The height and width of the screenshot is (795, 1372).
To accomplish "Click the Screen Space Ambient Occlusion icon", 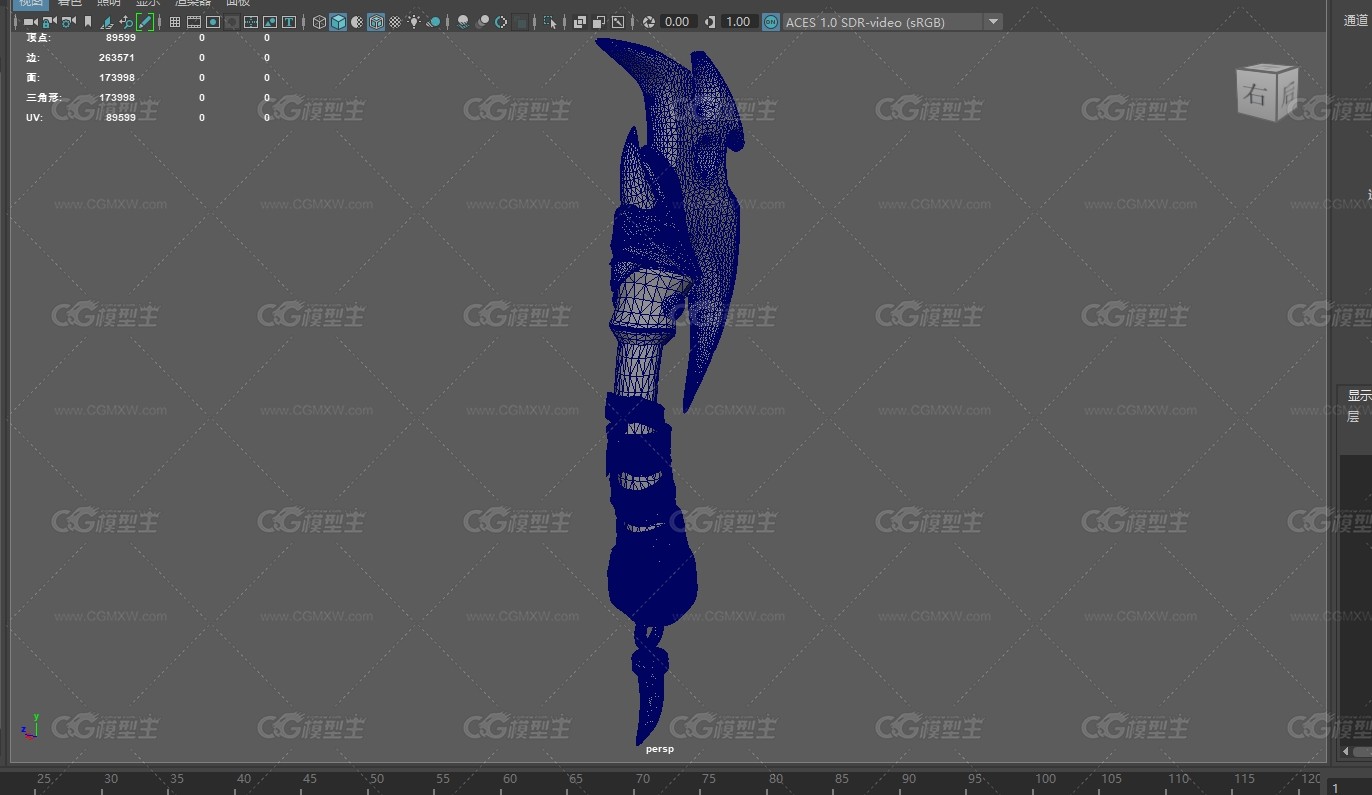I will (x=463, y=21).
